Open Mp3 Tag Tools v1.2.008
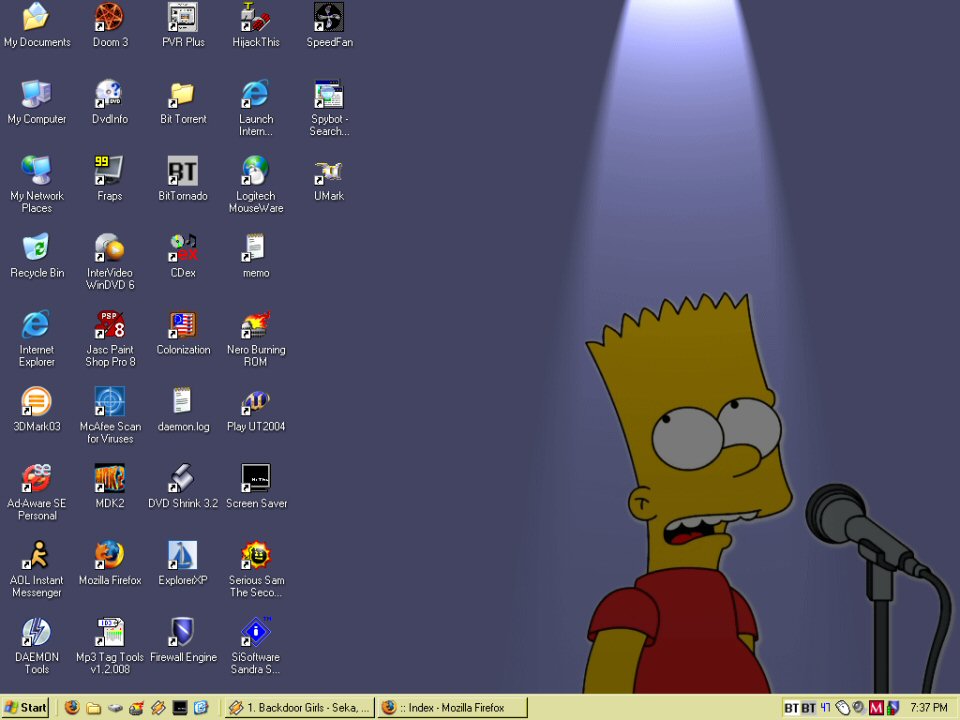Viewport: 960px width, 720px height. coord(110,645)
